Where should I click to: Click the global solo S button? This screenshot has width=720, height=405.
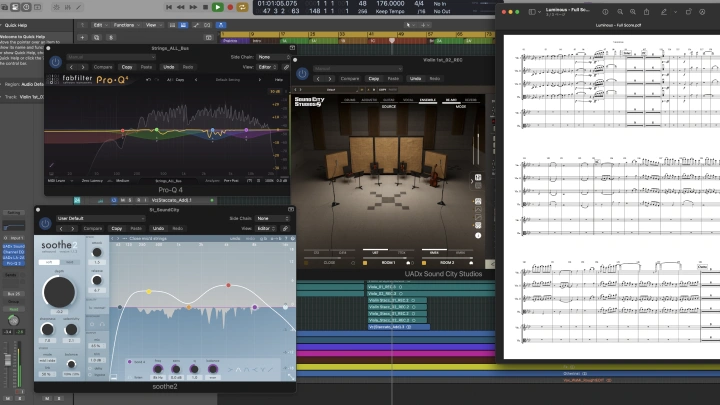click(x=111, y=37)
